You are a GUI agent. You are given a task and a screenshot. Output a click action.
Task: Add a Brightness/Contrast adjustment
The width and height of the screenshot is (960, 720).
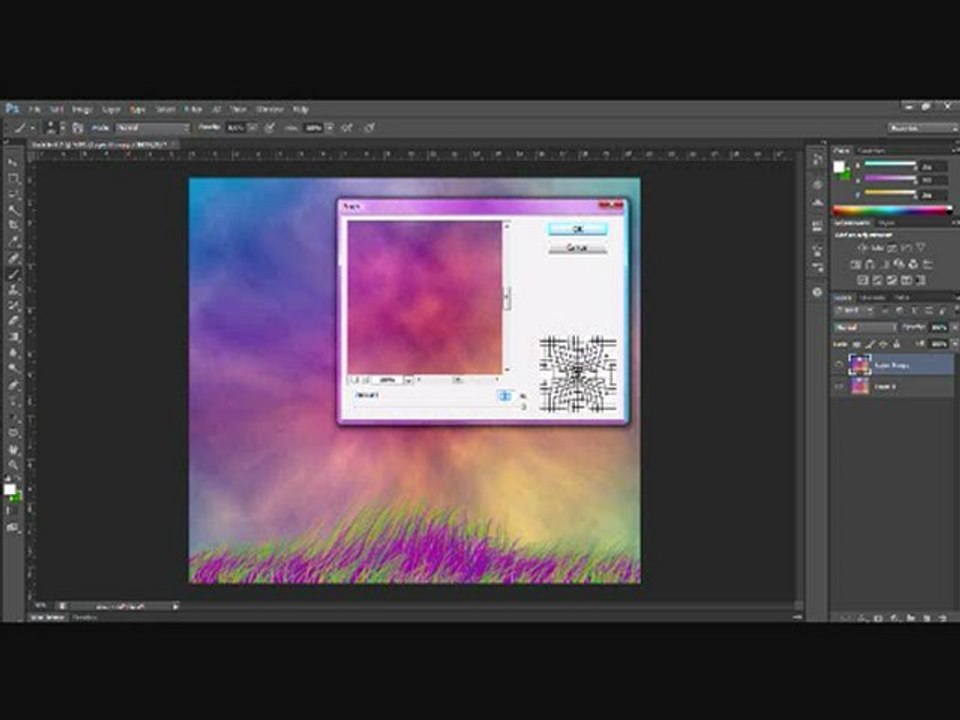(863, 248)
